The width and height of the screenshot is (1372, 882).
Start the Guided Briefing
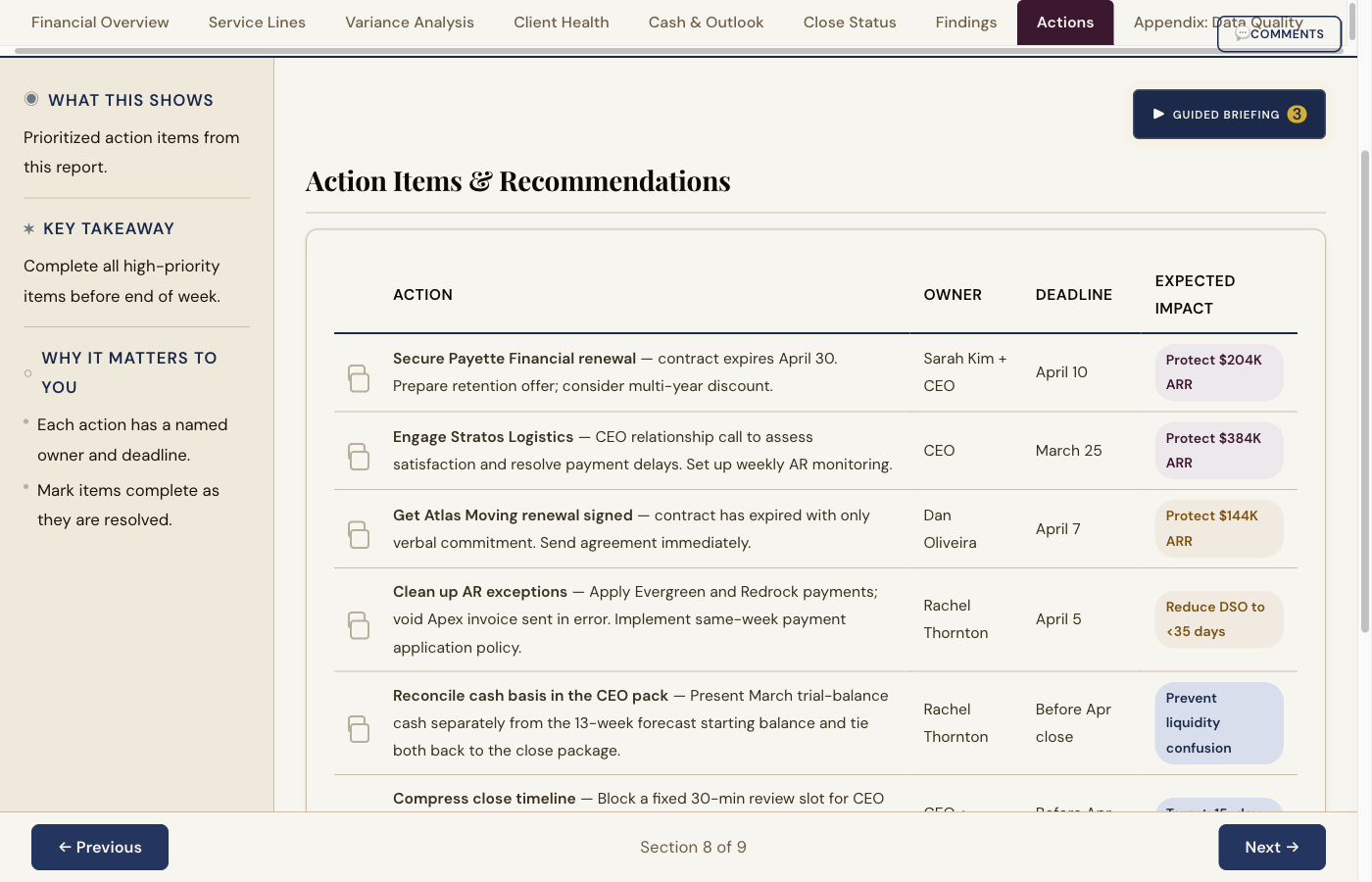tap(1229, 115)
